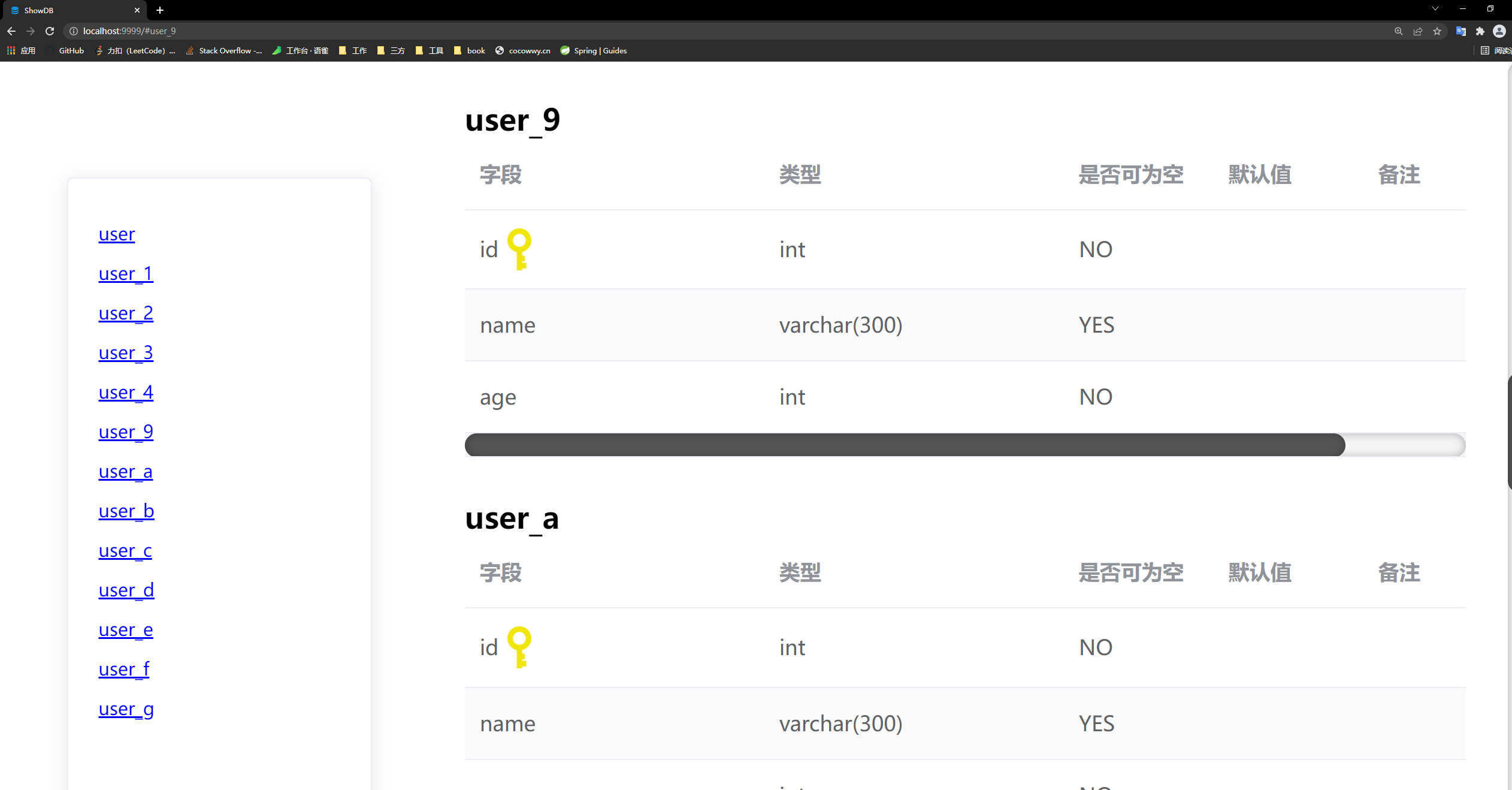The height and width of the screenshot is (790, 1512).
Task: Open the user_3 table link
Action: (x=126, y=352)
